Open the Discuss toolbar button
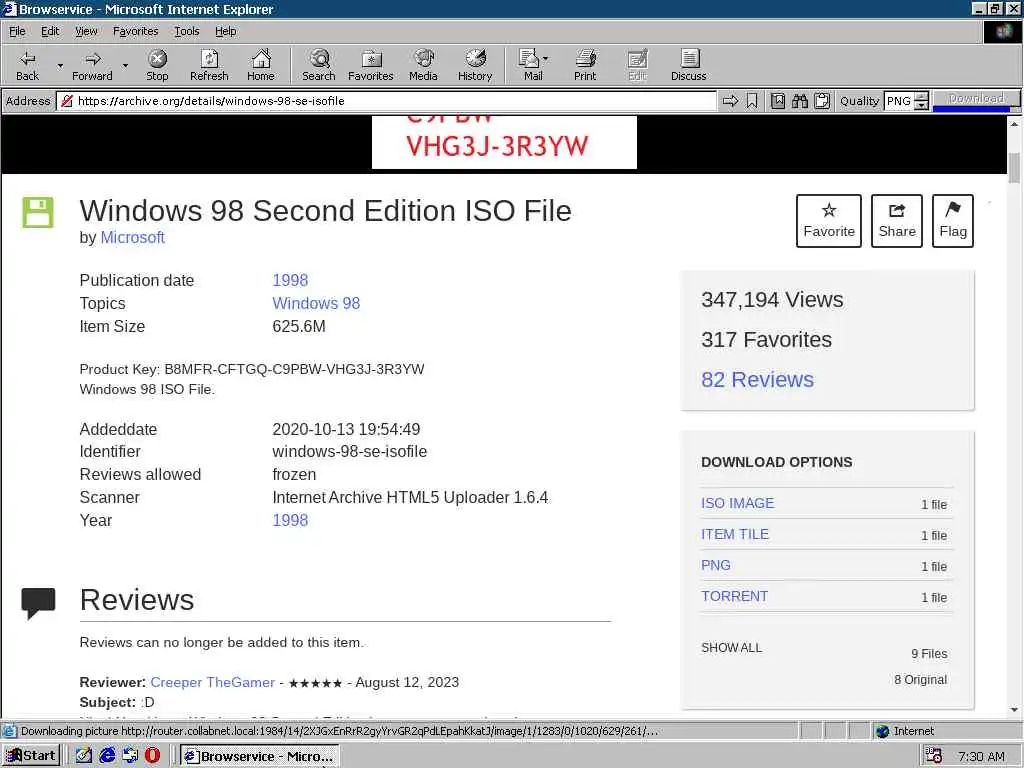 click(x=688, y=65)
